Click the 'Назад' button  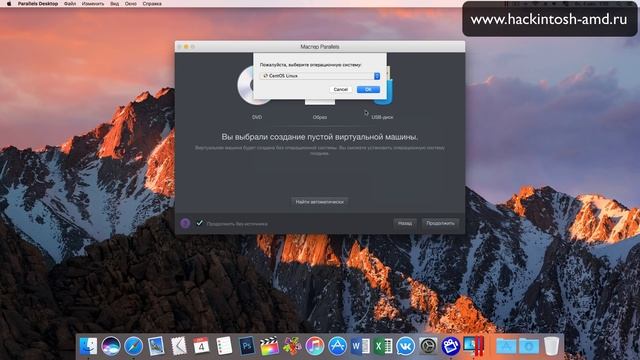click(x=404, y=223)
